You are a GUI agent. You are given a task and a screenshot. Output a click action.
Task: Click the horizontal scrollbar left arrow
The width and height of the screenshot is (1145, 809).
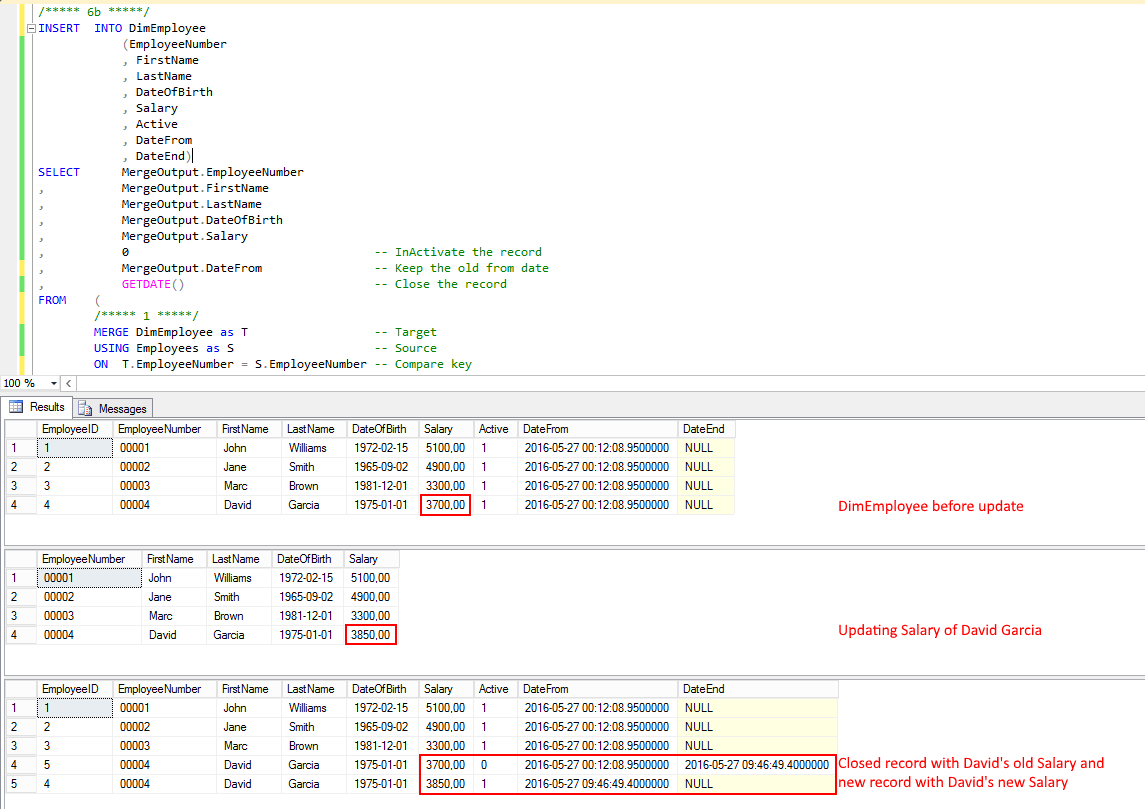(x=68, y=383)
